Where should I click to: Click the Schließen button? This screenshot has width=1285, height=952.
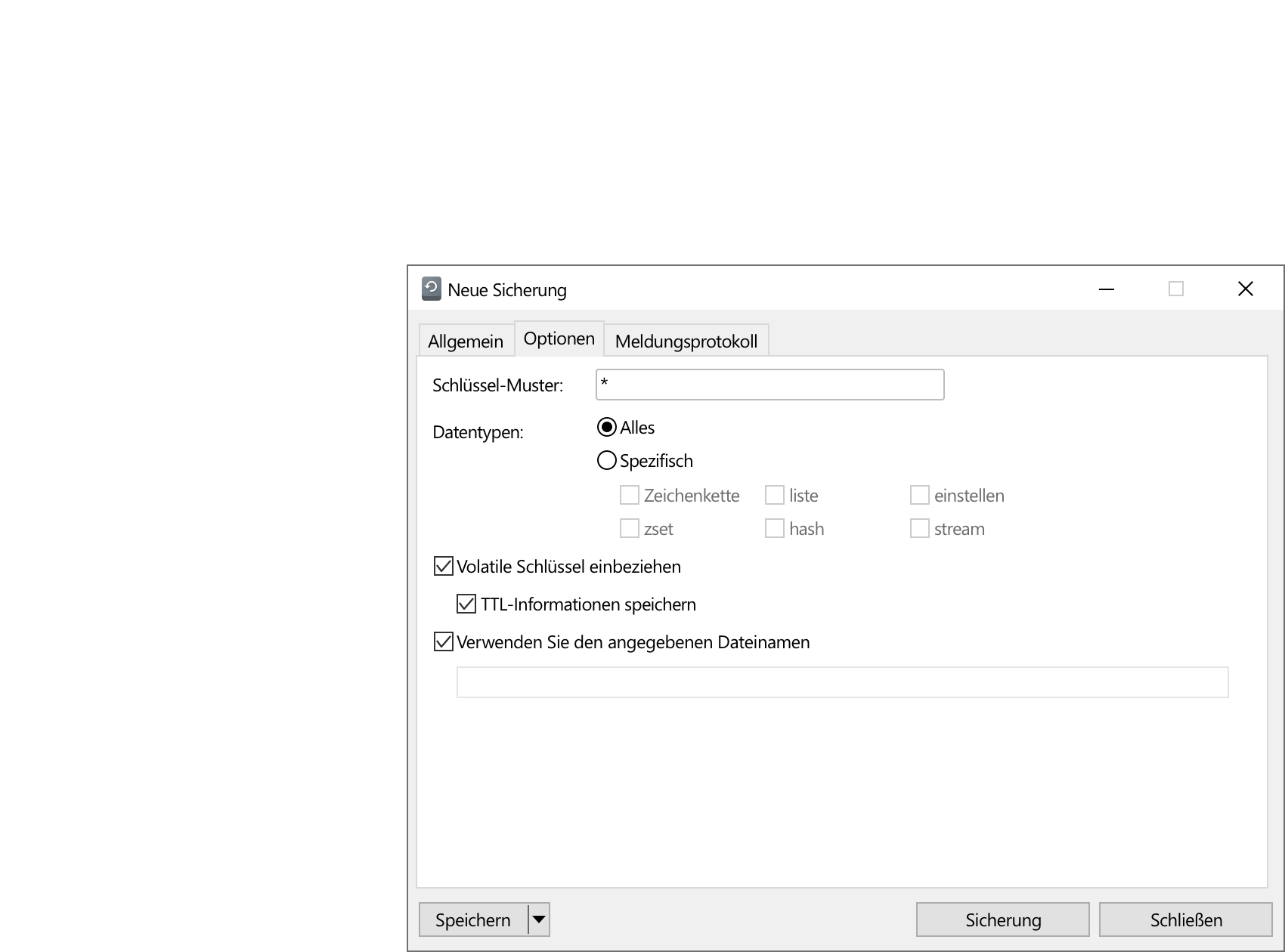(x=1186, y=920)
